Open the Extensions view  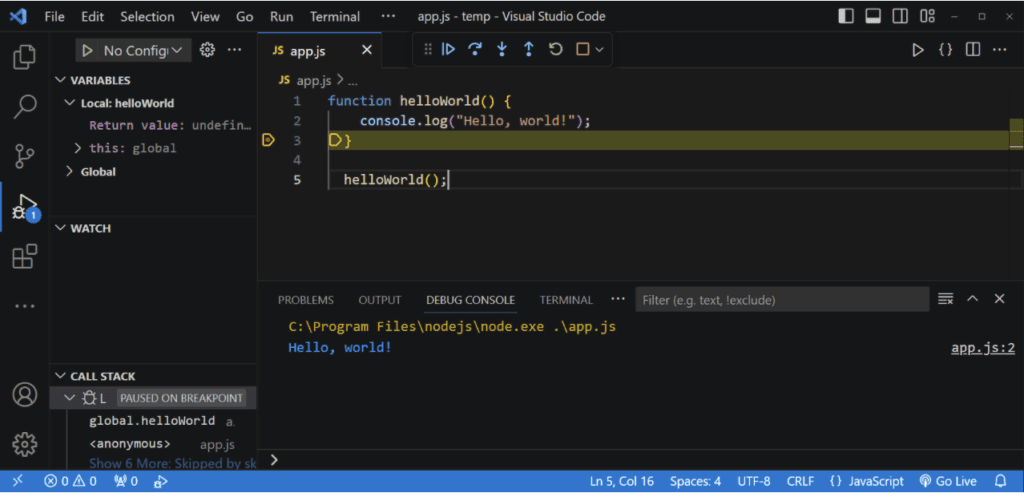click(24, 257)
